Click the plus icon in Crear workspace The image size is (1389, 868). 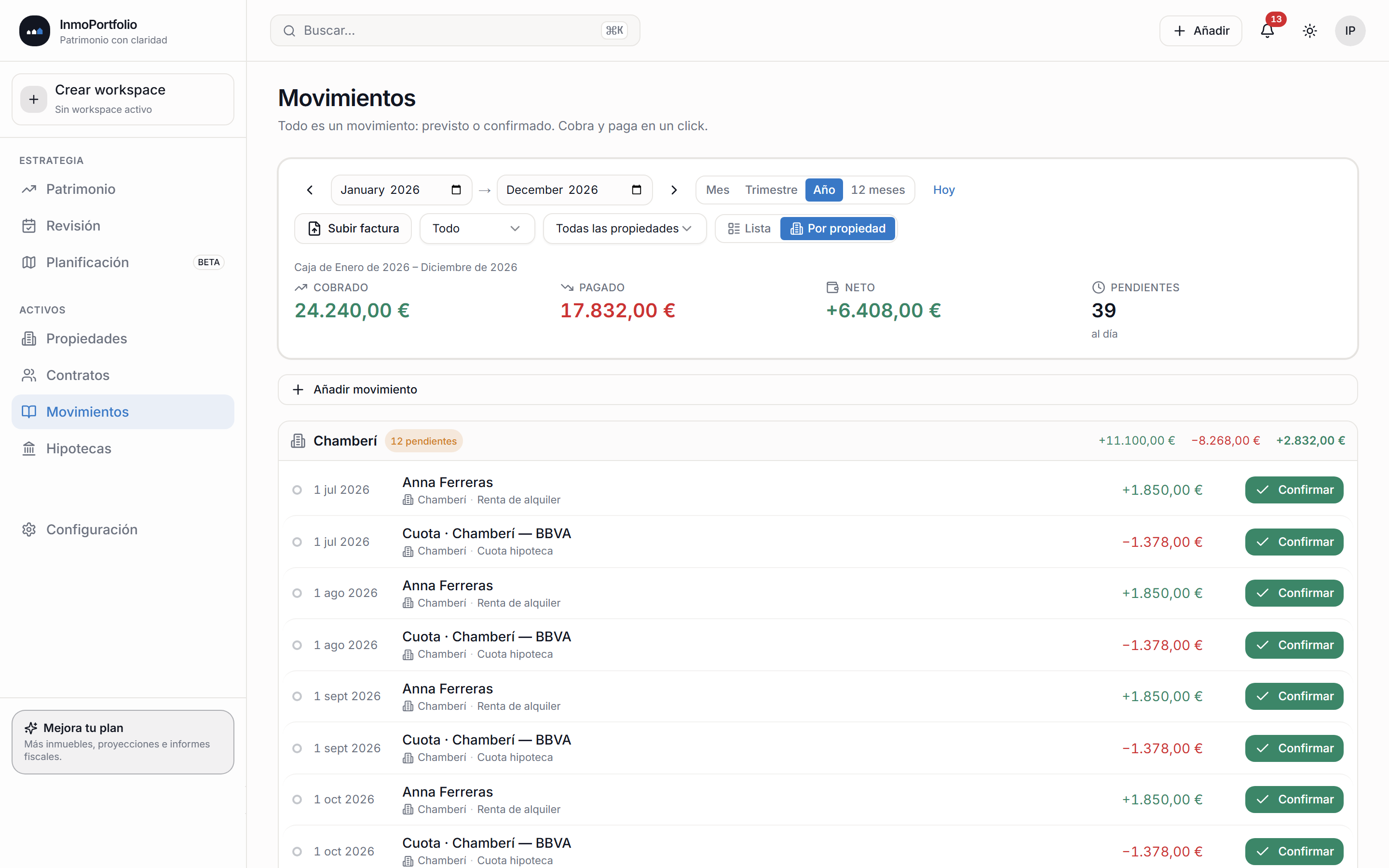[34, 99]
